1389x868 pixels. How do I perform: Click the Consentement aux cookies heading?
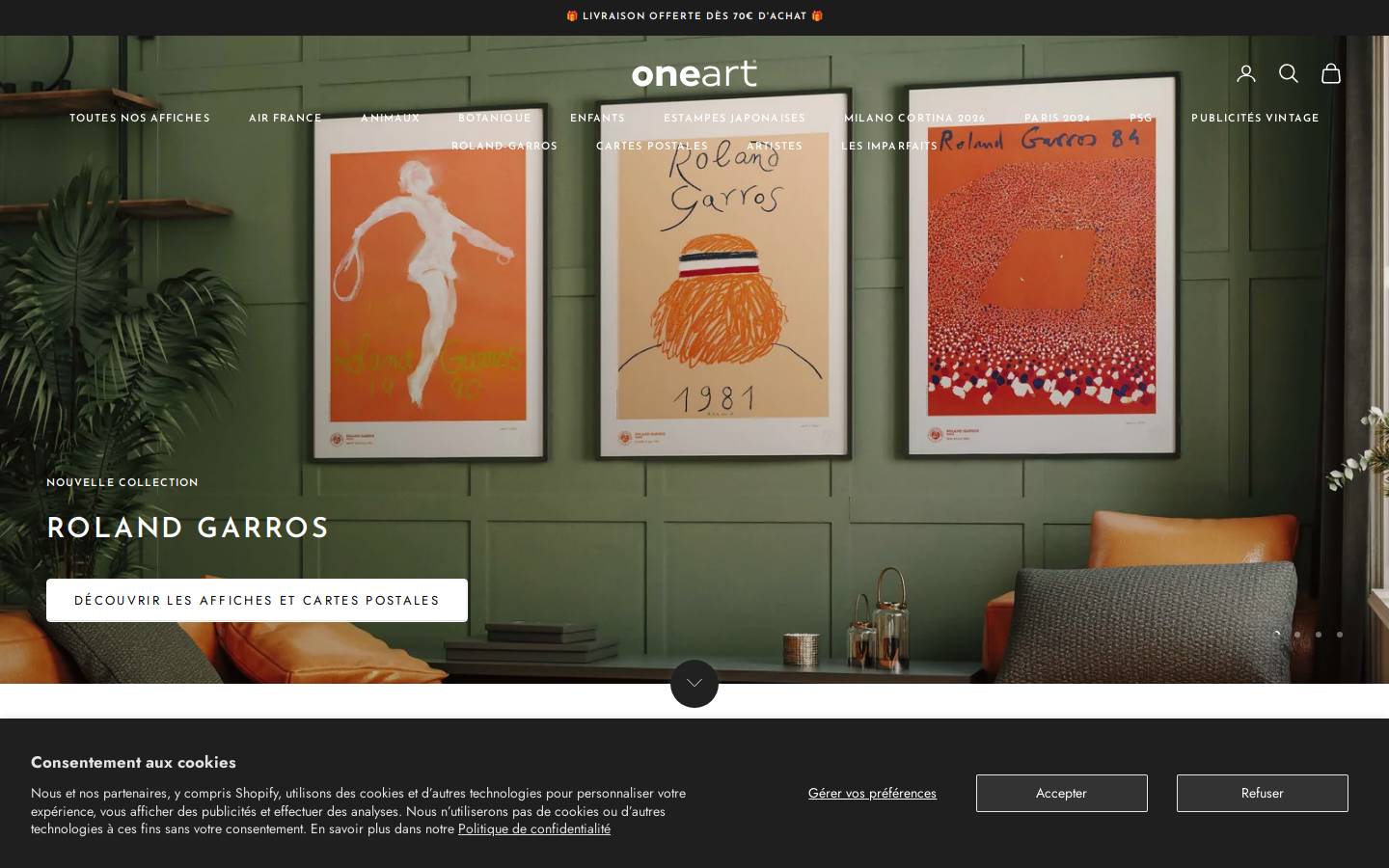133,762
